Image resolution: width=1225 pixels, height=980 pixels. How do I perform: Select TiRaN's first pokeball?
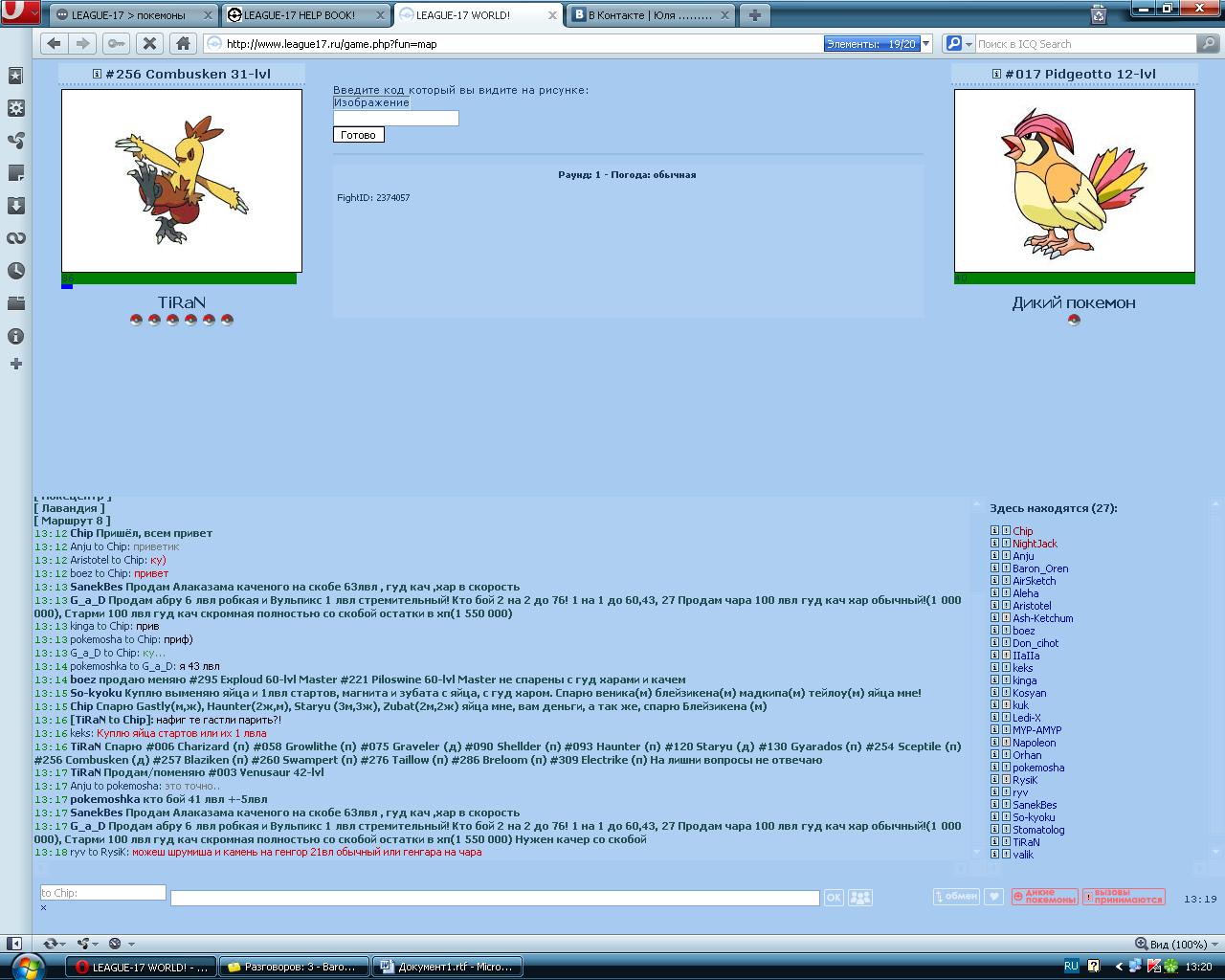pyautogui.click(x=136, y=320)
